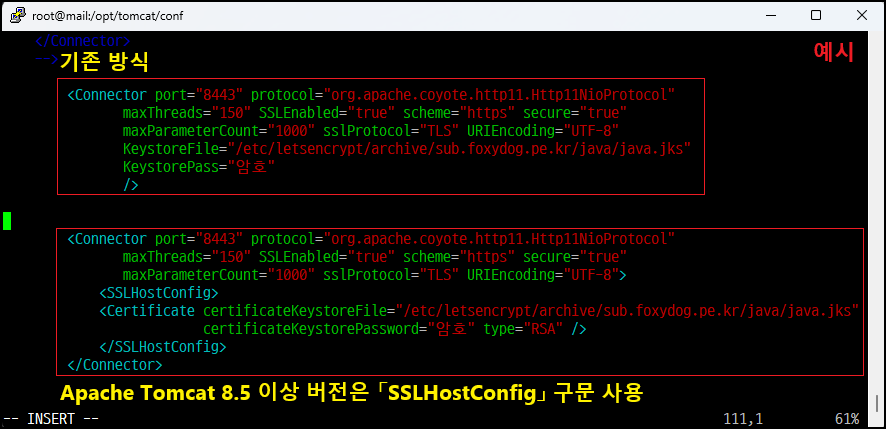Screen dimensions: 886x429
Task: Click the type="RSA" attribute
Action: (x=523, y=328)
